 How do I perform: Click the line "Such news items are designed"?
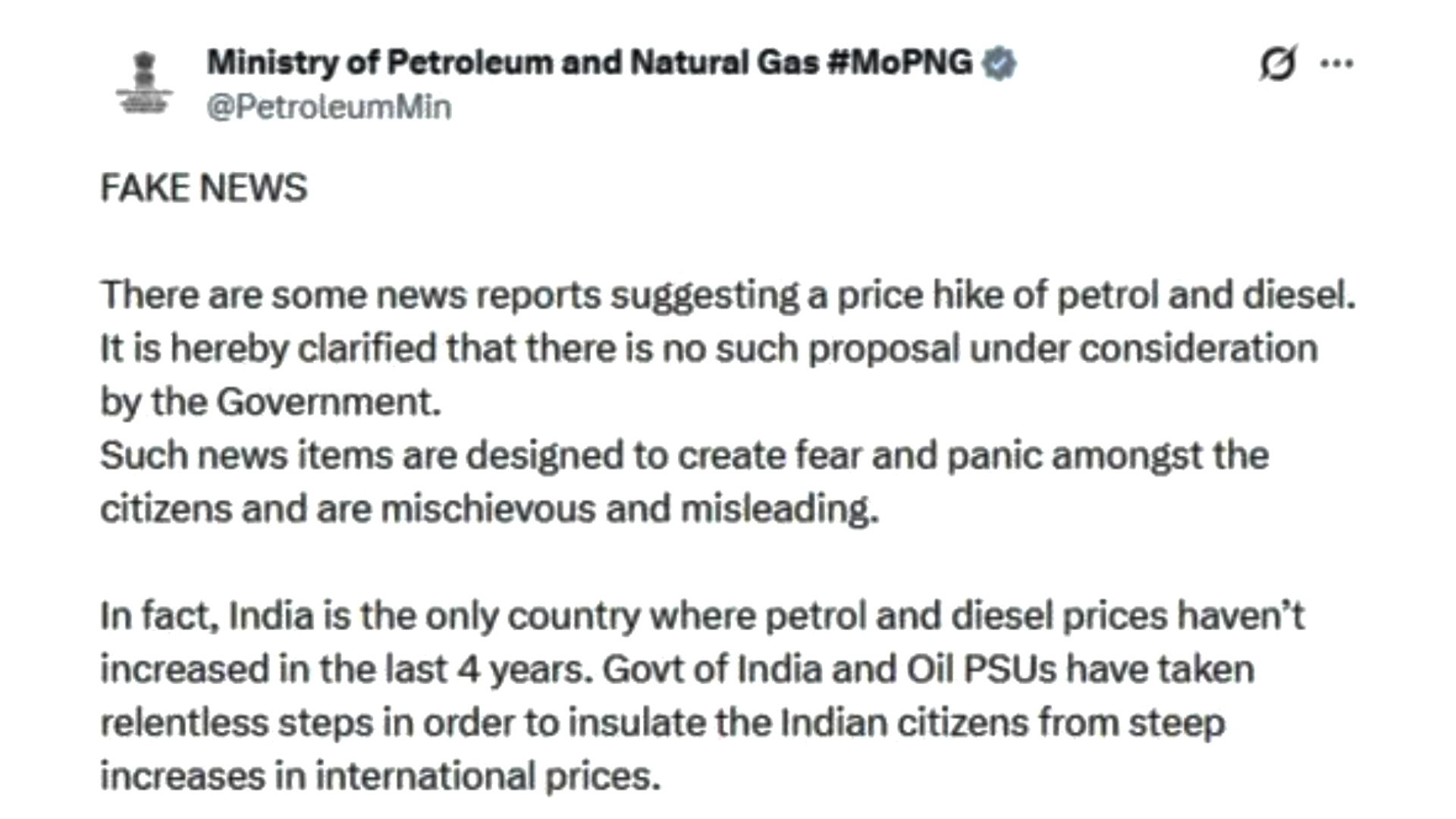683,456
